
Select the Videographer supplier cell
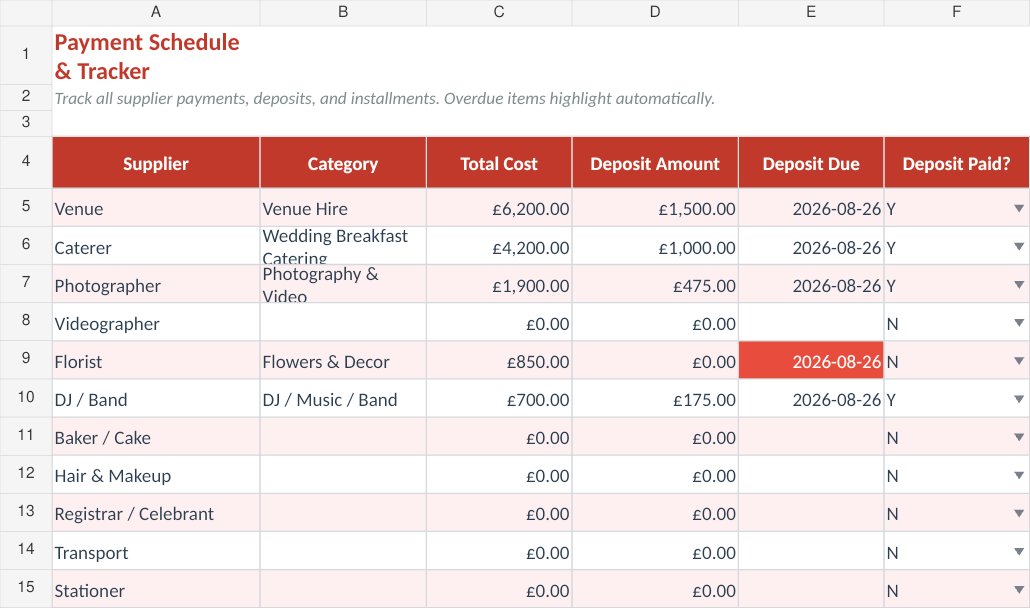click(156, 322)
